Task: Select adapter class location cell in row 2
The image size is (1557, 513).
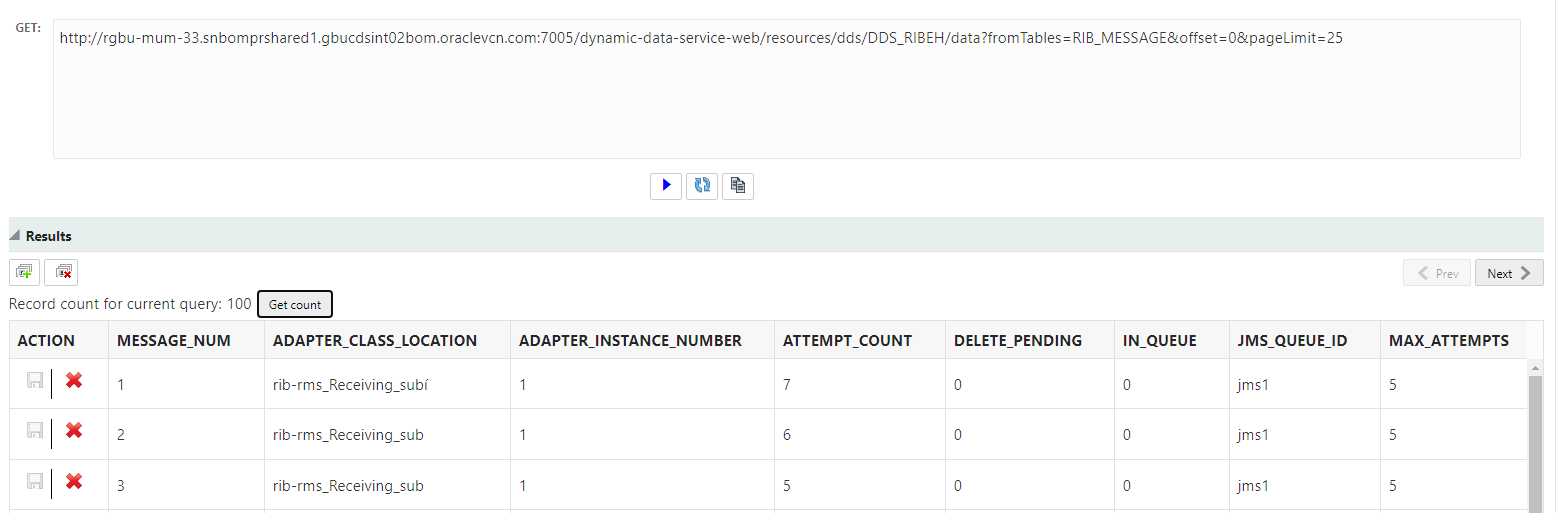Action: (387, 434)
